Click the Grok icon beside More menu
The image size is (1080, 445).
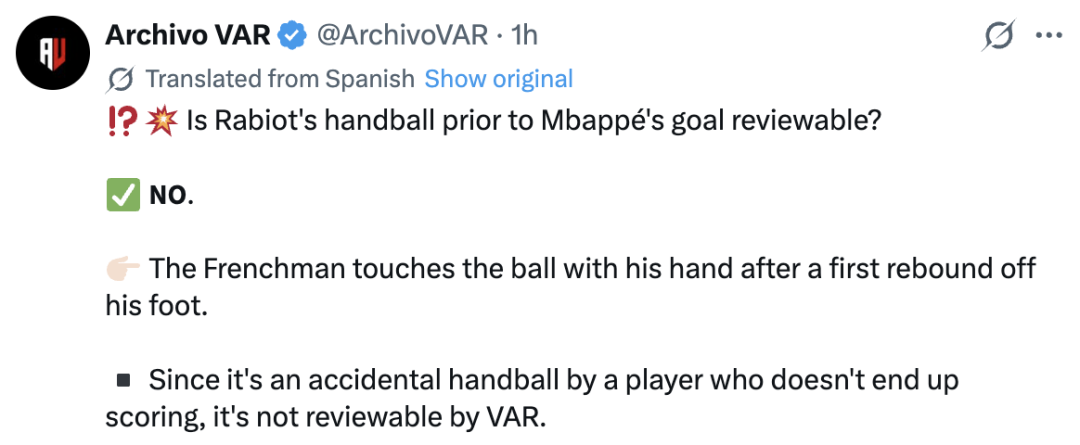999,35
